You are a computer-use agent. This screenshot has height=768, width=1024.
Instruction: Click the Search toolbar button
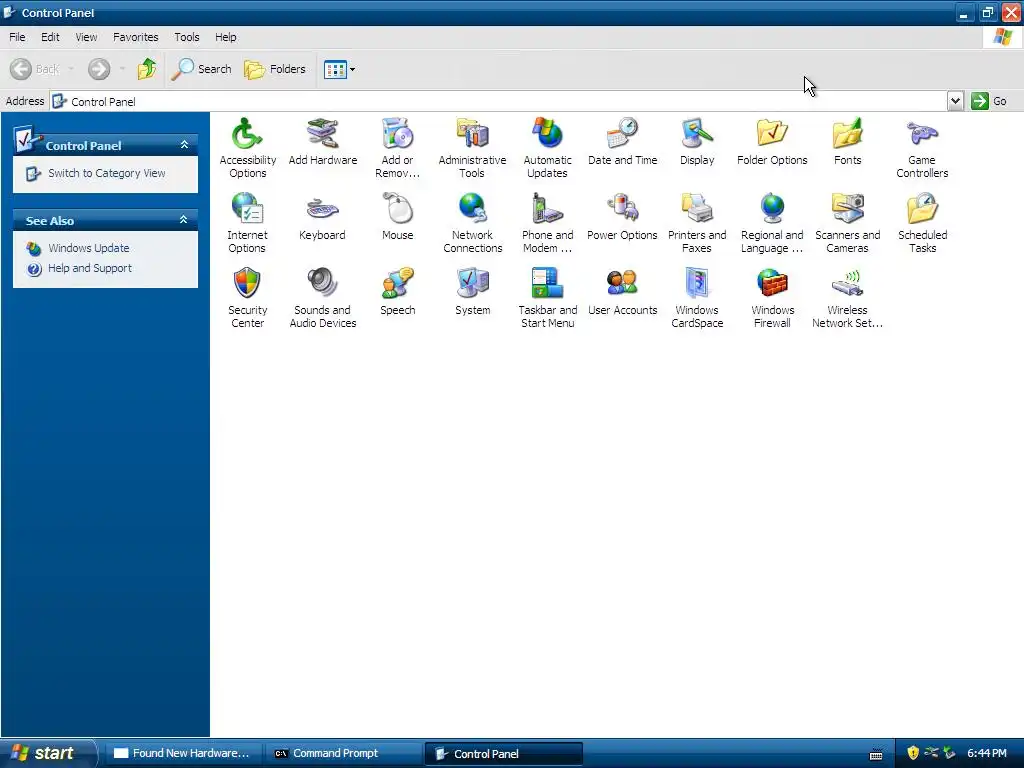click(x=201, y=69)
